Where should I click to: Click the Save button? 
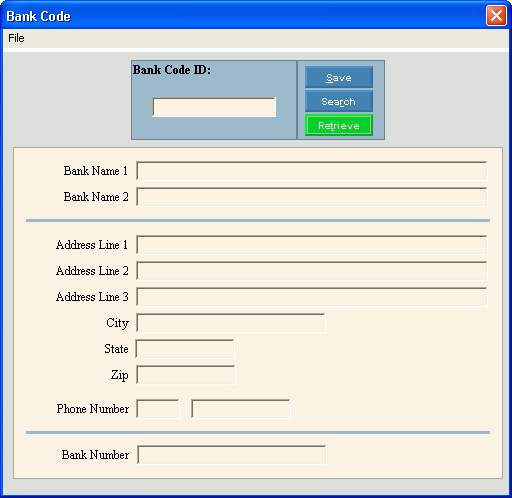339,77
